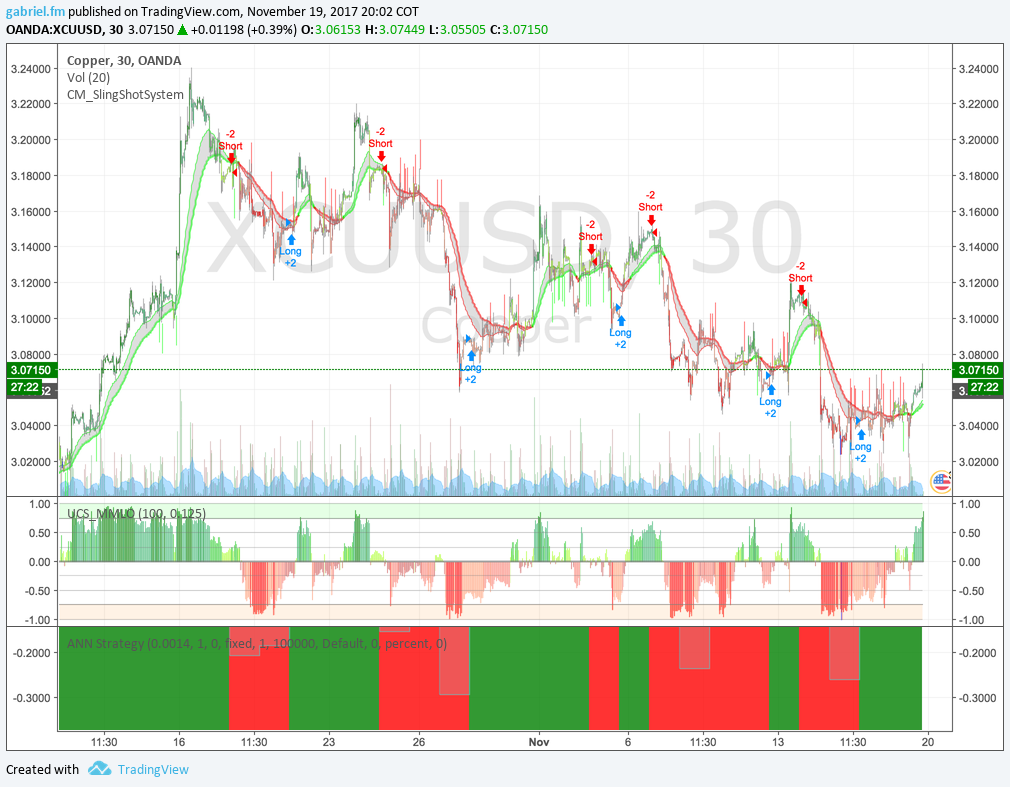
Task: Click the open value O:3.06153
Action: (331, 30)
